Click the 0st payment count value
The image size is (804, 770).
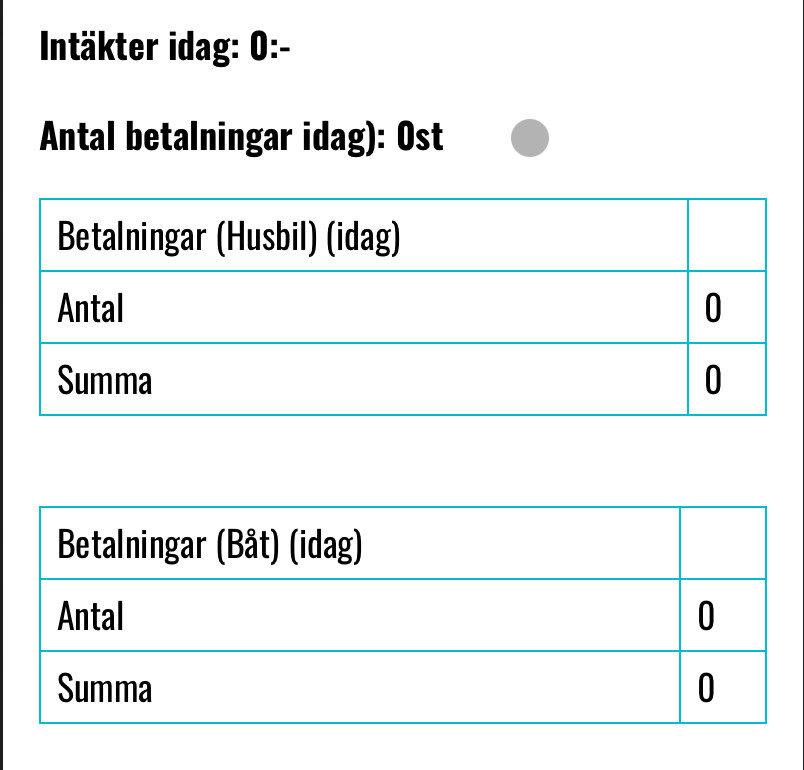point(420,137)
